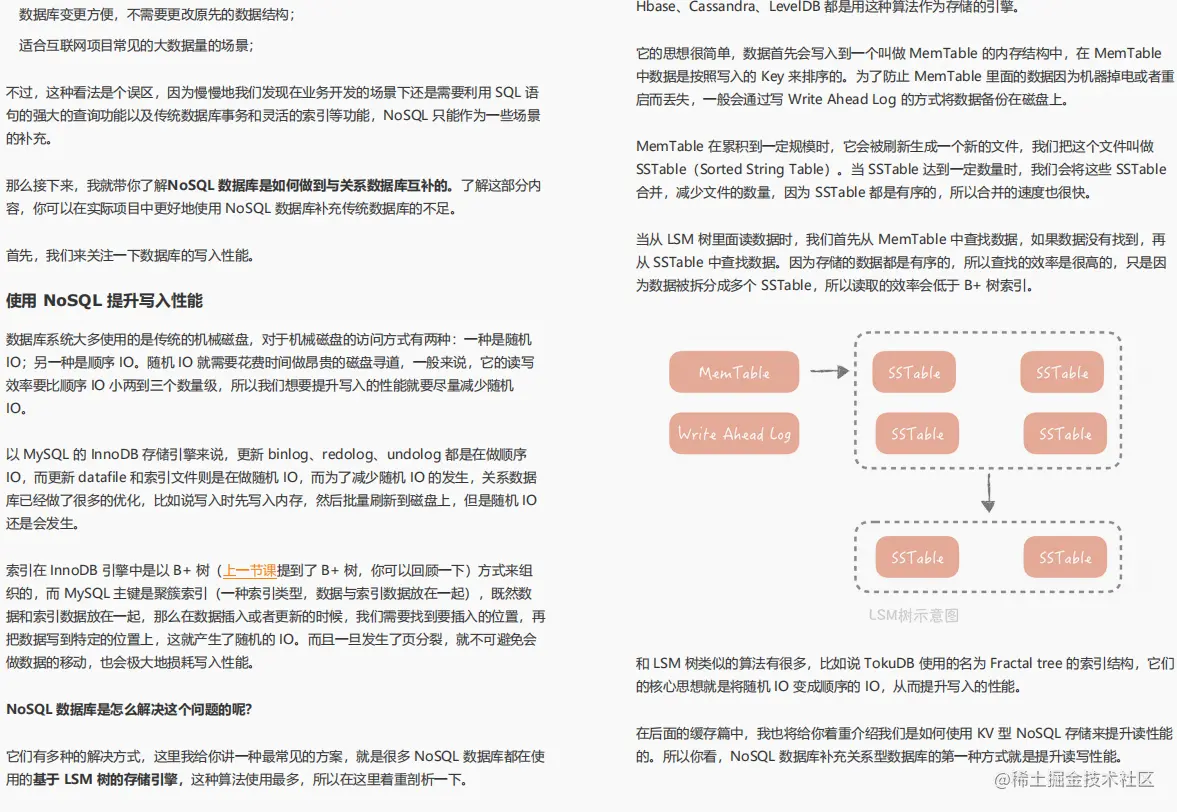Viewport: 1177px width, 812px height.
Task: Select the MemTable box in the LSM diagram
Action: click(734, 372)
